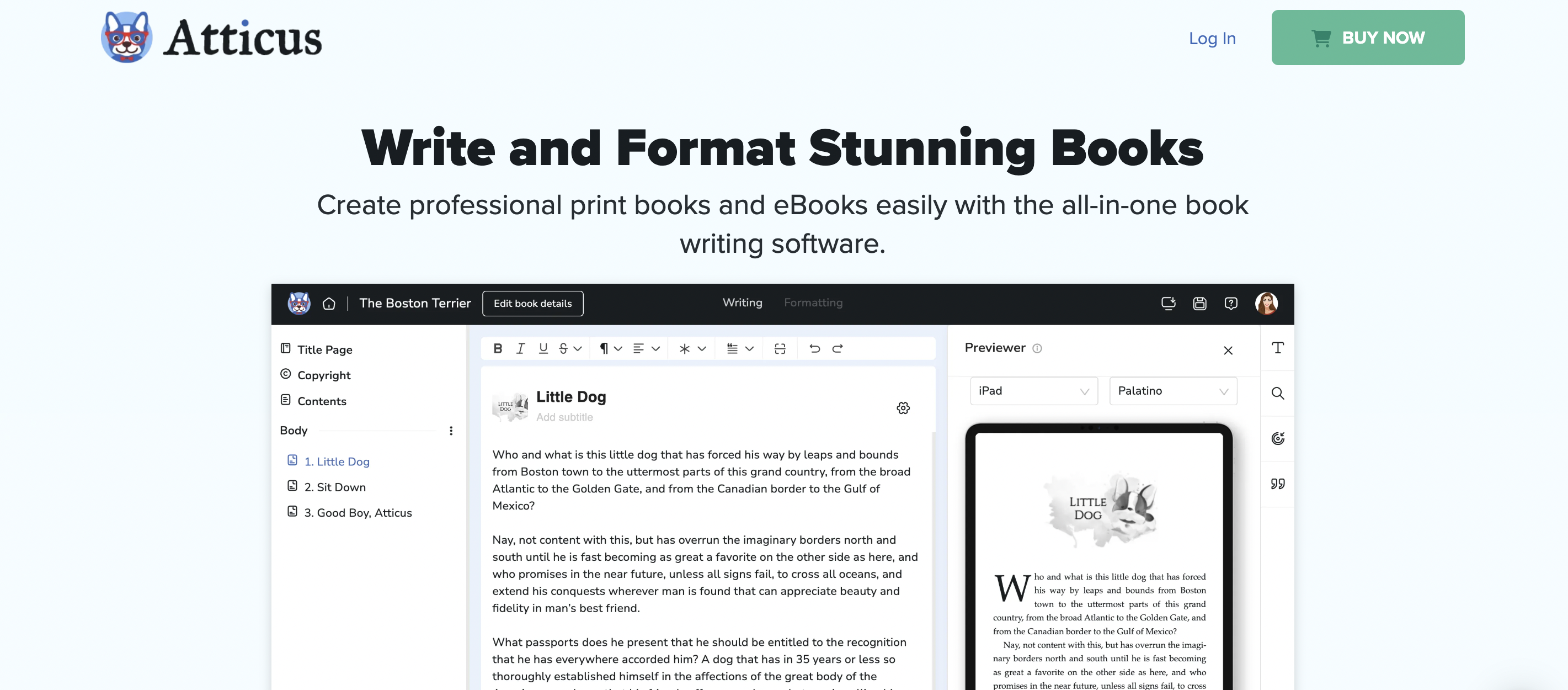Open the smart quotes tool

1278,484
